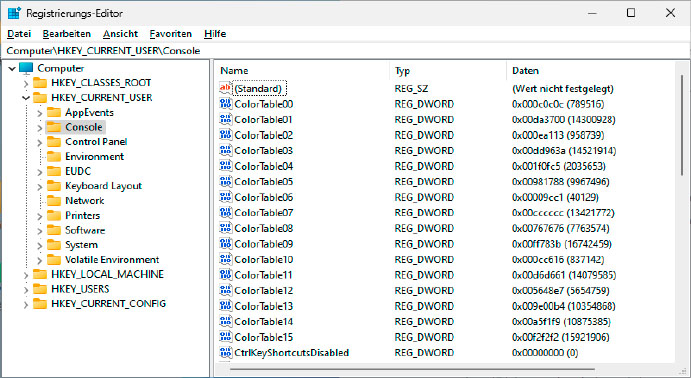Click the DWORD icon beside ColorTable02
This screenshot has height=378, width=691.
click(225, 135)
